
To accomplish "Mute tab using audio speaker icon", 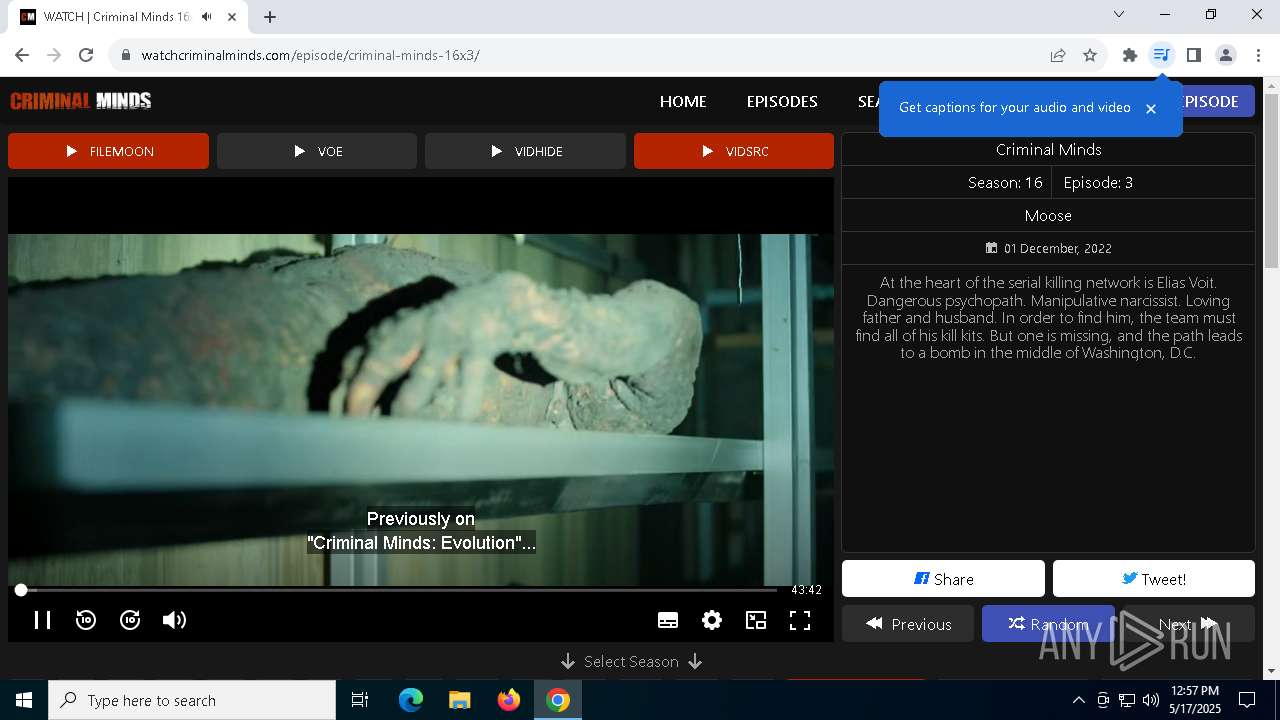I will (206, 17).
